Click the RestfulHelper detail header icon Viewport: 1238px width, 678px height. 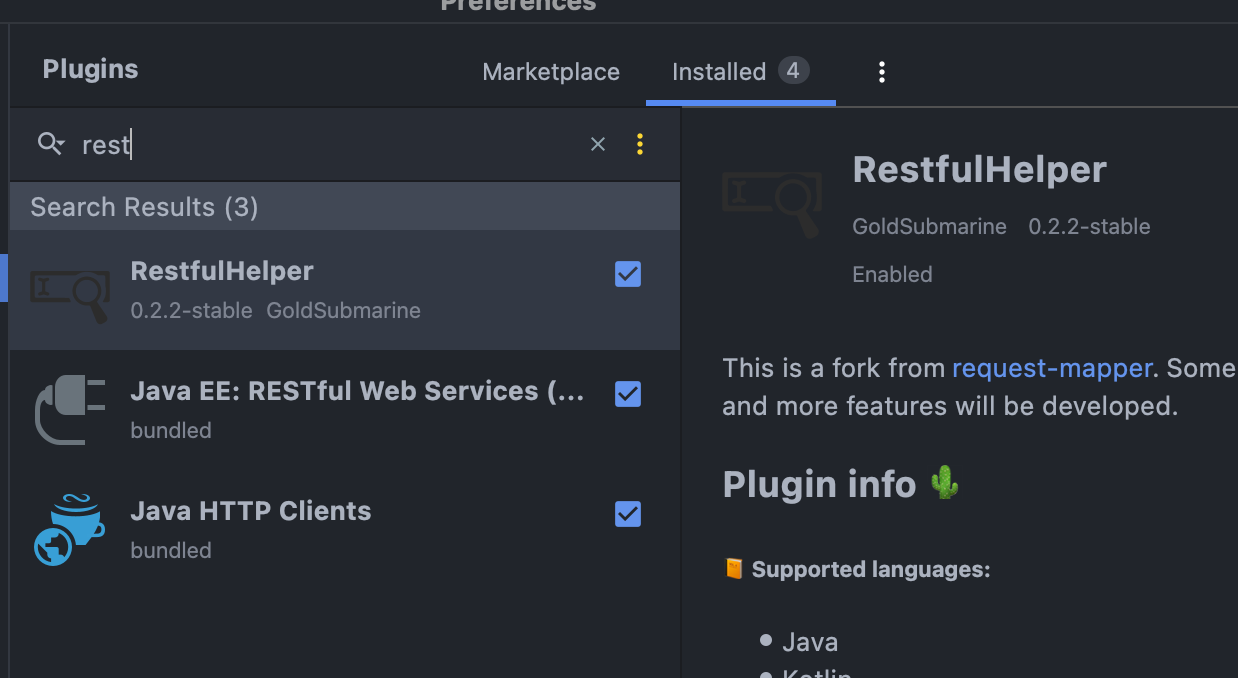(772, 203)
